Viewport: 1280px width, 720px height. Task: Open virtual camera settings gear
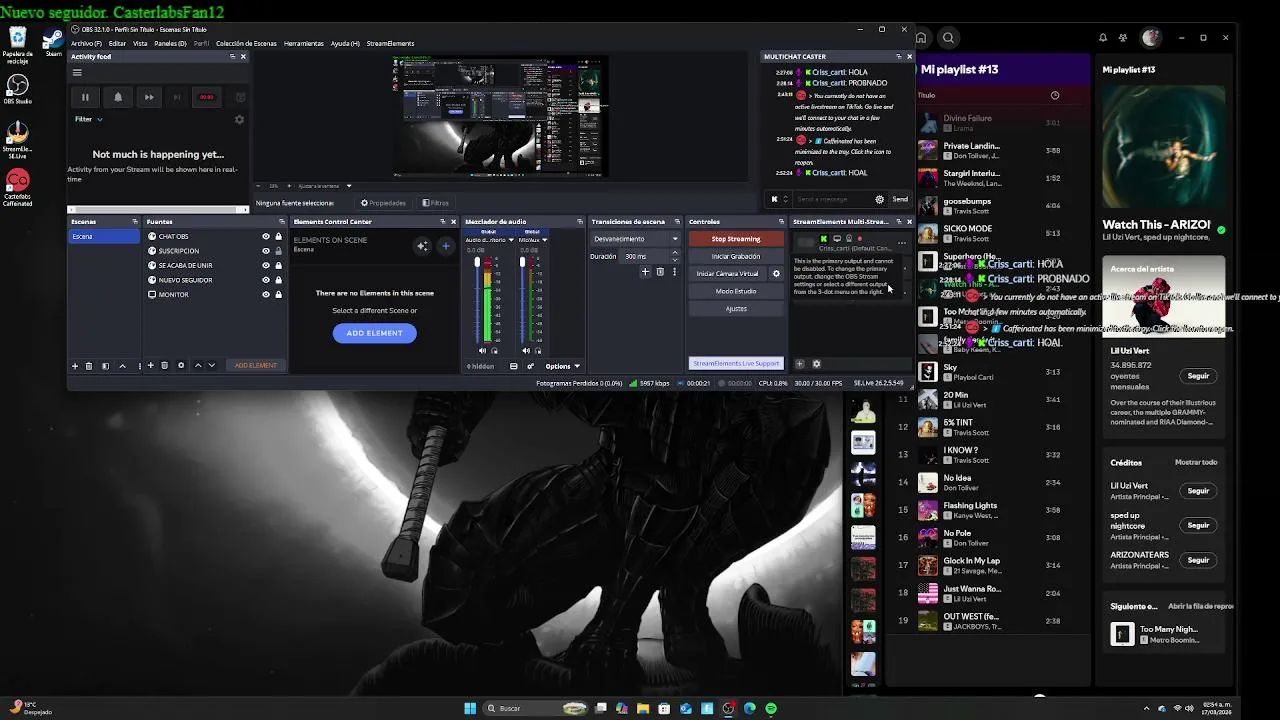(776, 274)
